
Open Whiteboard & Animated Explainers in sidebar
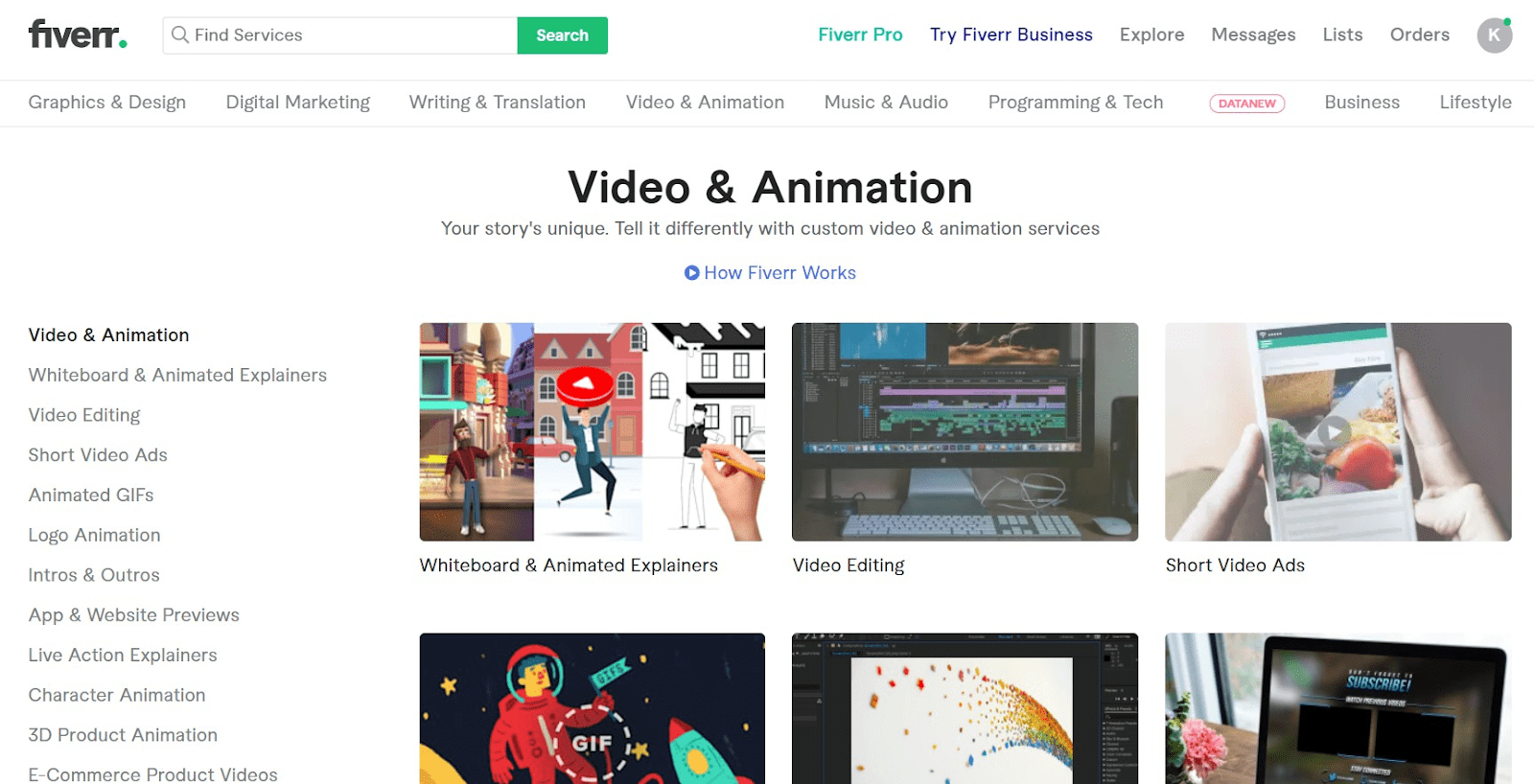coord(177,376)
